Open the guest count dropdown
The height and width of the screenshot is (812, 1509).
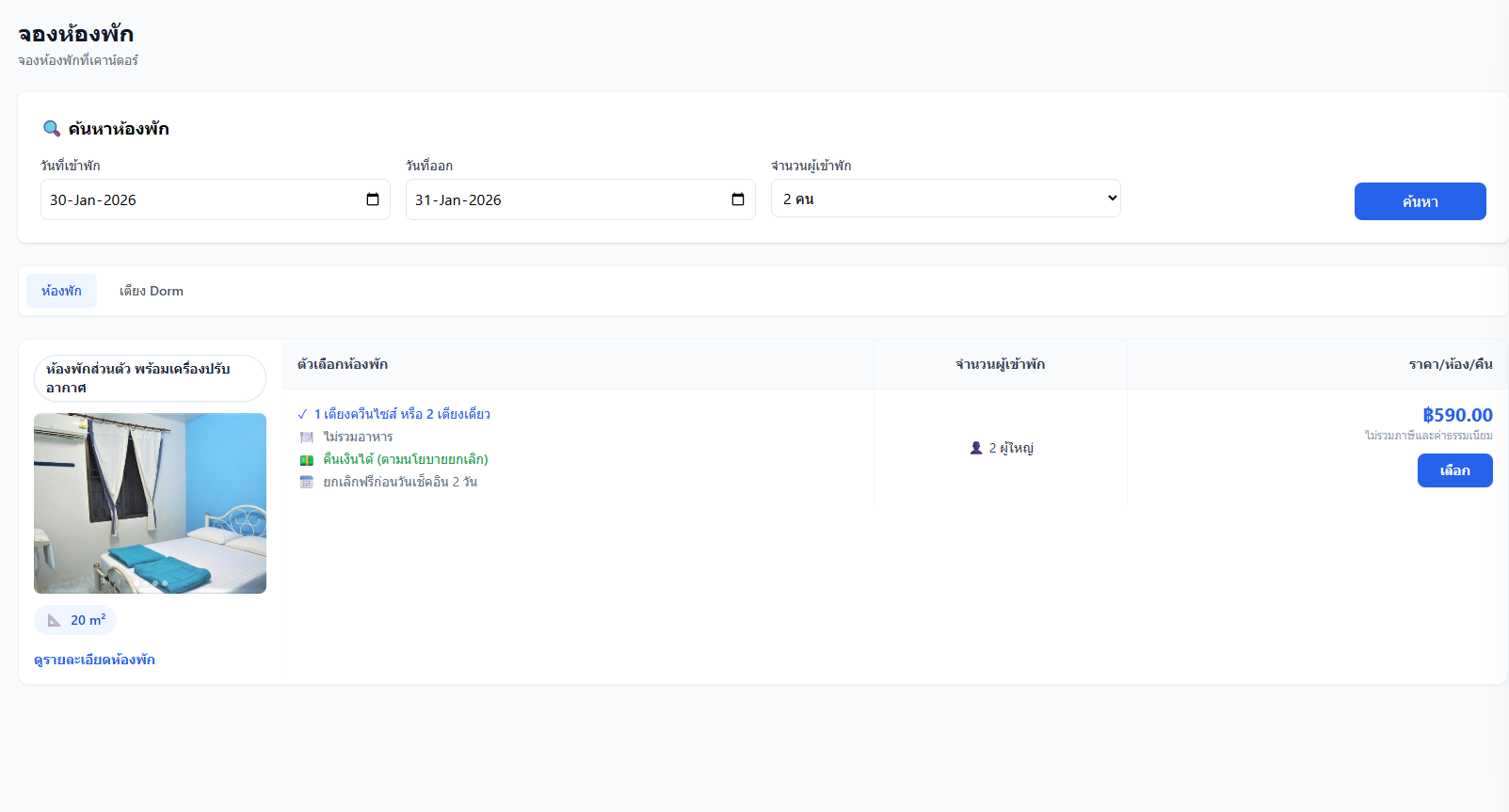946,199
